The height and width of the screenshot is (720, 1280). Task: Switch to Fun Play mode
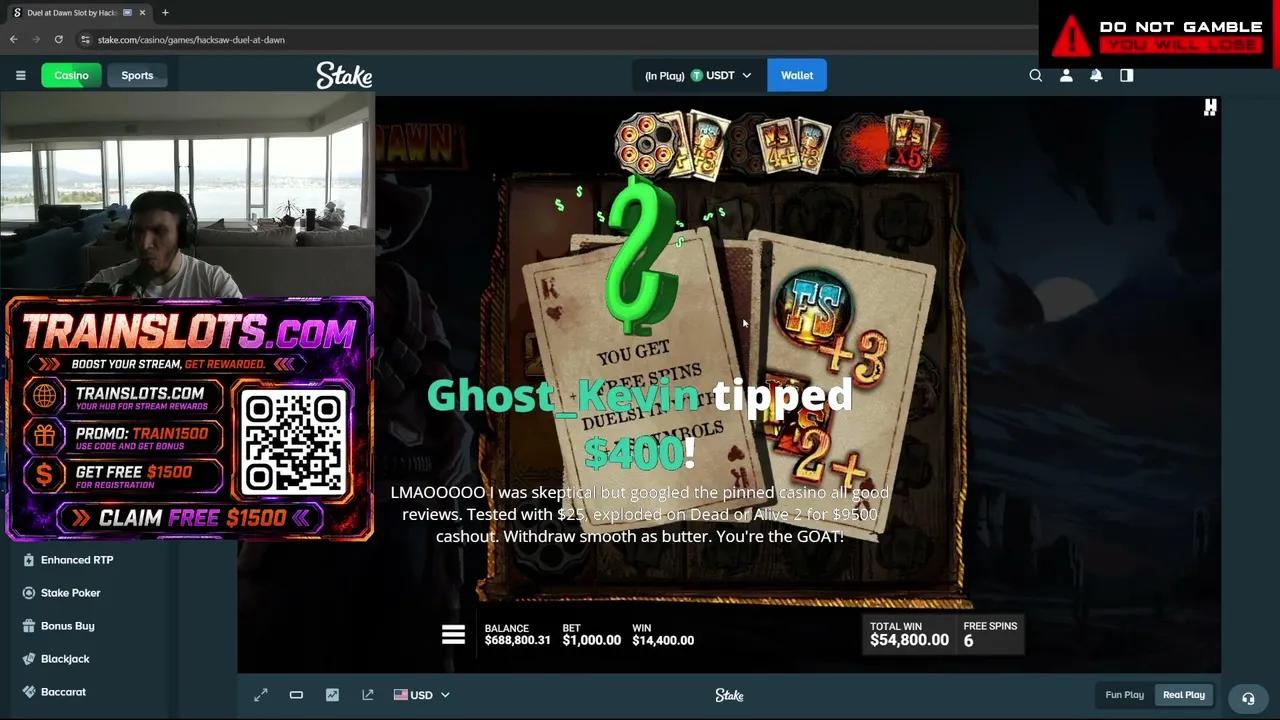pyautogui.click(x=1124, y=695)
